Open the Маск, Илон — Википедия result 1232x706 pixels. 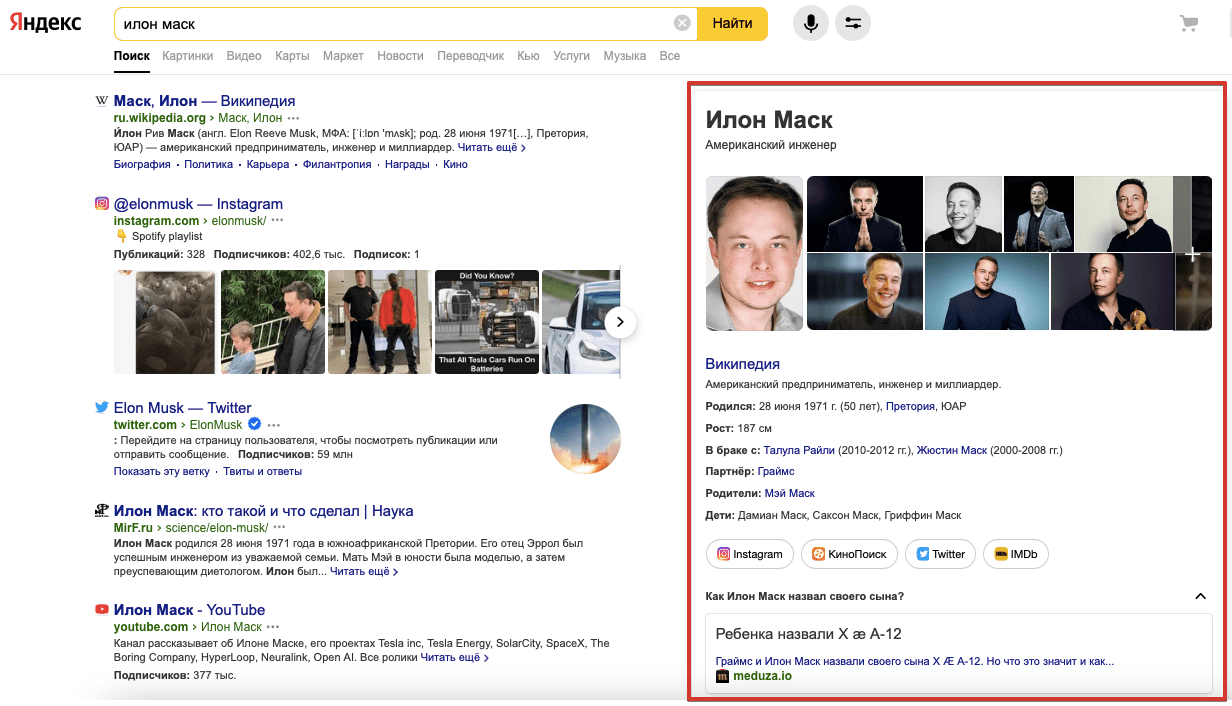point(204,101)
